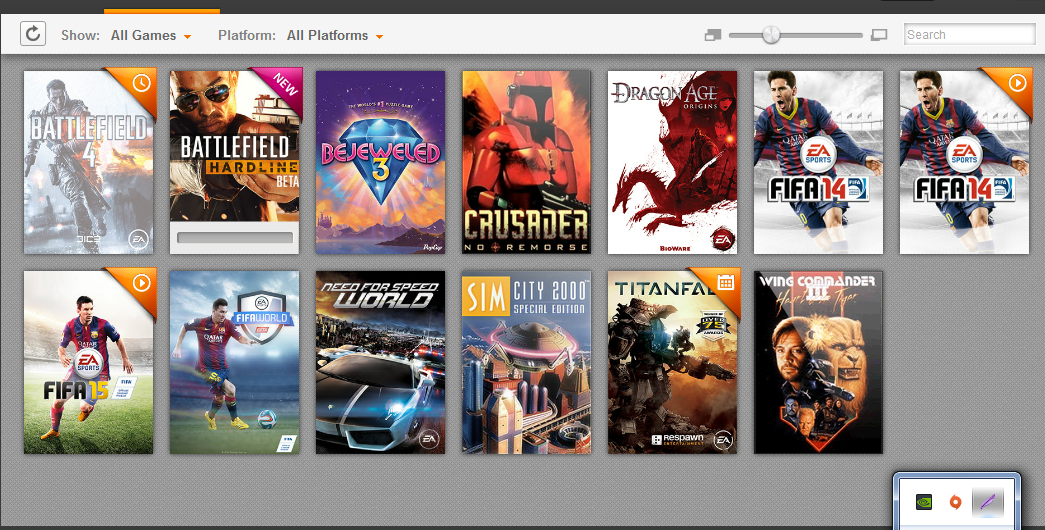1045x530 pixels.
Task: Open the FIFA World game tile
Action: [235, 362]
